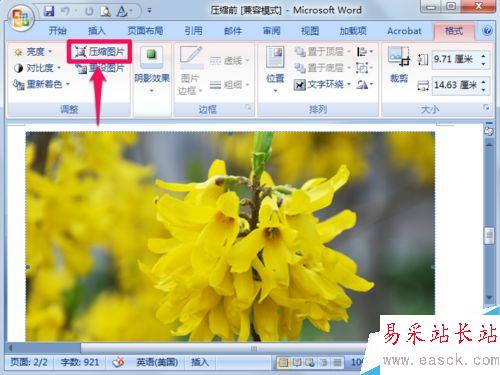This screenshot has height=375, width=500.
Task: Open the 虚线 dashes dropdown
Action: tap(229, 60)
